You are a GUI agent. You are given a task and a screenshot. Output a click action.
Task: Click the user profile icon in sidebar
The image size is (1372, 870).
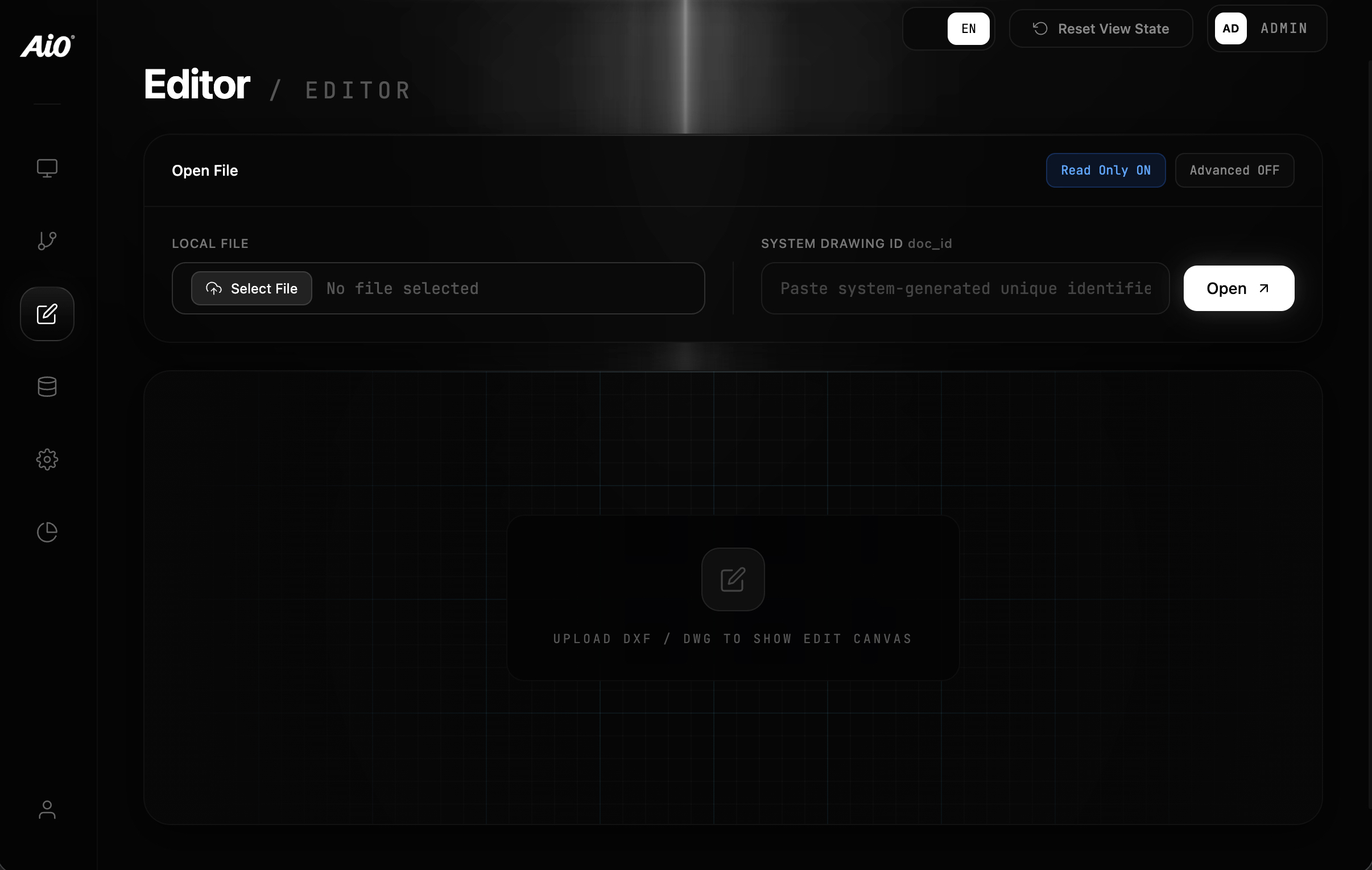click(47, 810)
